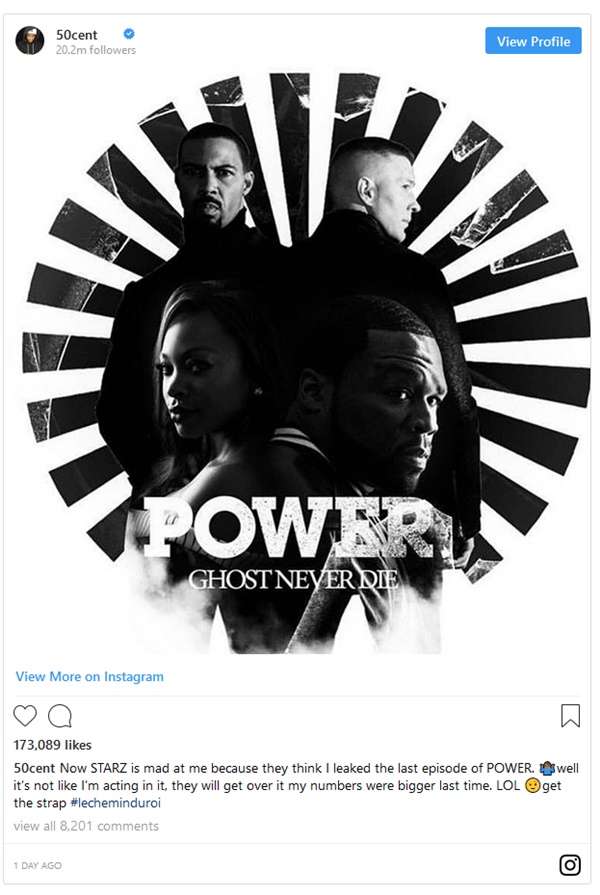Click the 50cent username in the caption

tap(34, 768)
